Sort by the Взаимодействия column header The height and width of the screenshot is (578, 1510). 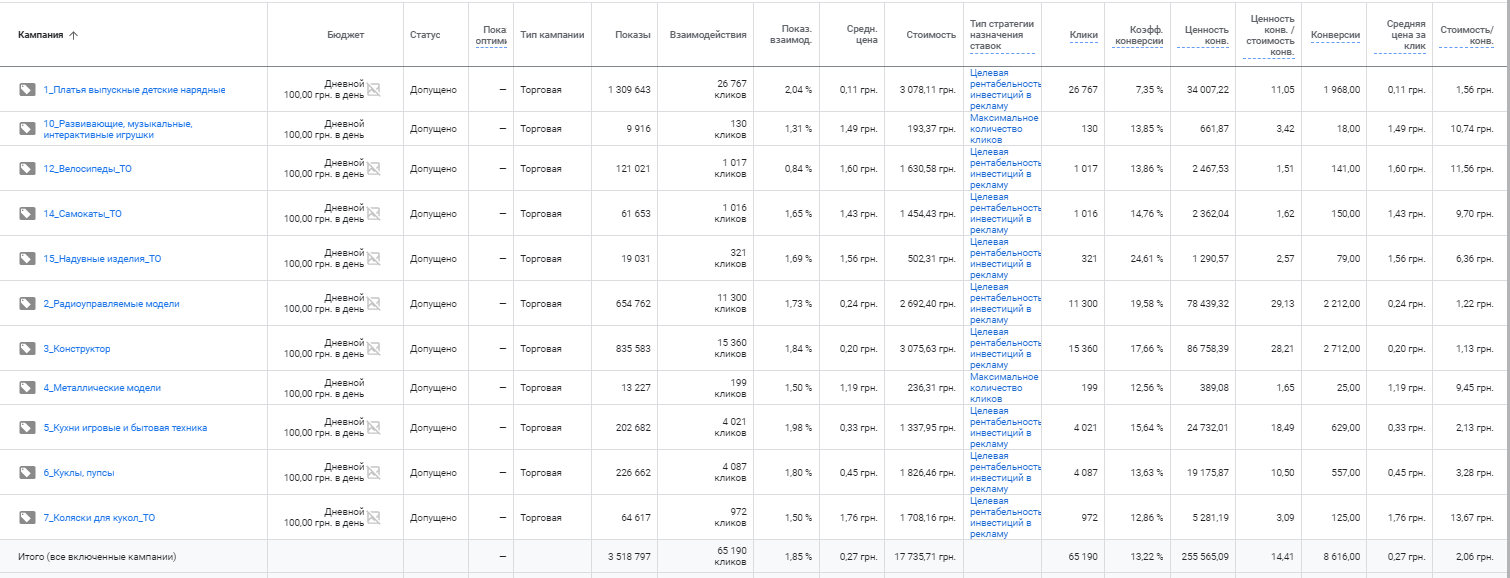click(x=710, y=35)
